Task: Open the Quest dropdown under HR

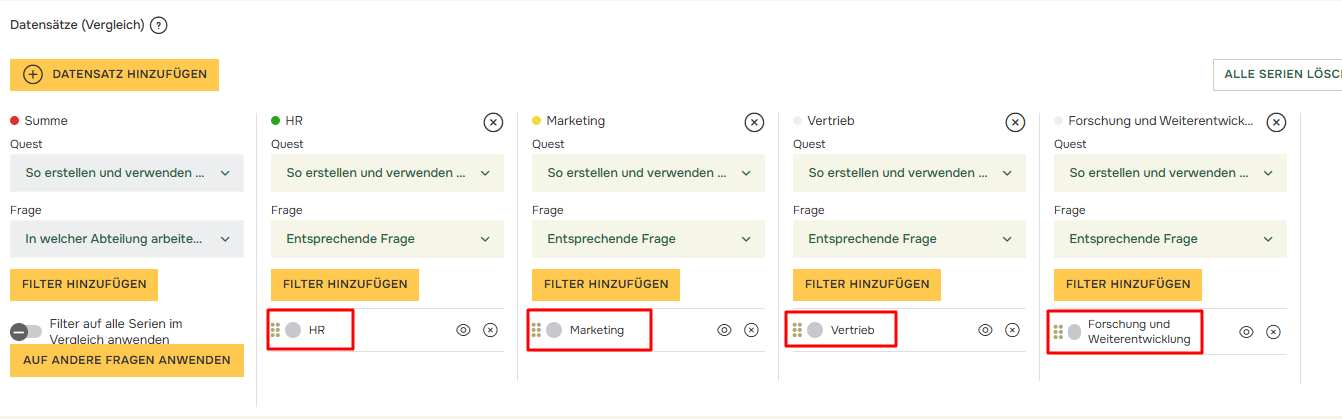Action: (388, 172)
